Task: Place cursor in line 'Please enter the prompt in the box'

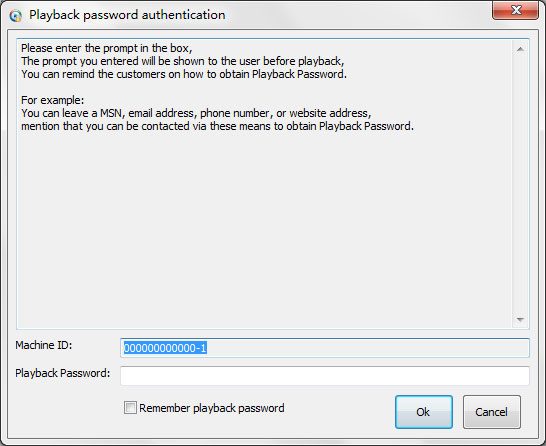Action: (x=107, y=48)
